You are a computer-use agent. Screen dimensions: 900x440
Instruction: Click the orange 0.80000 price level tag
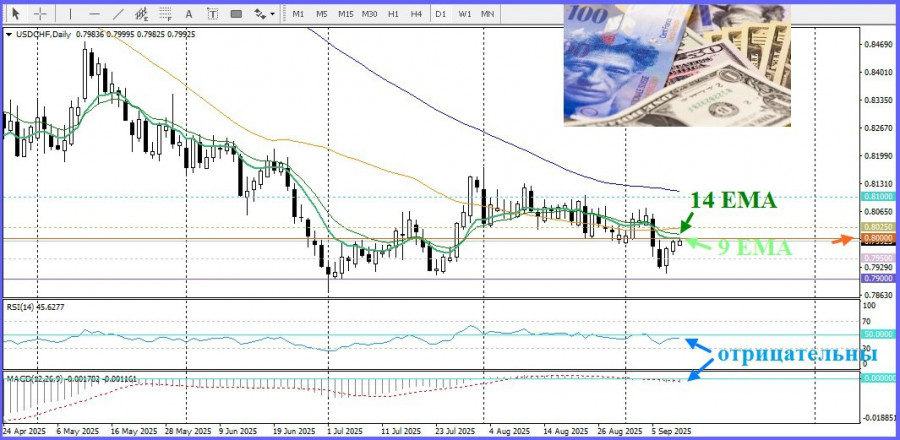[877, 240]
